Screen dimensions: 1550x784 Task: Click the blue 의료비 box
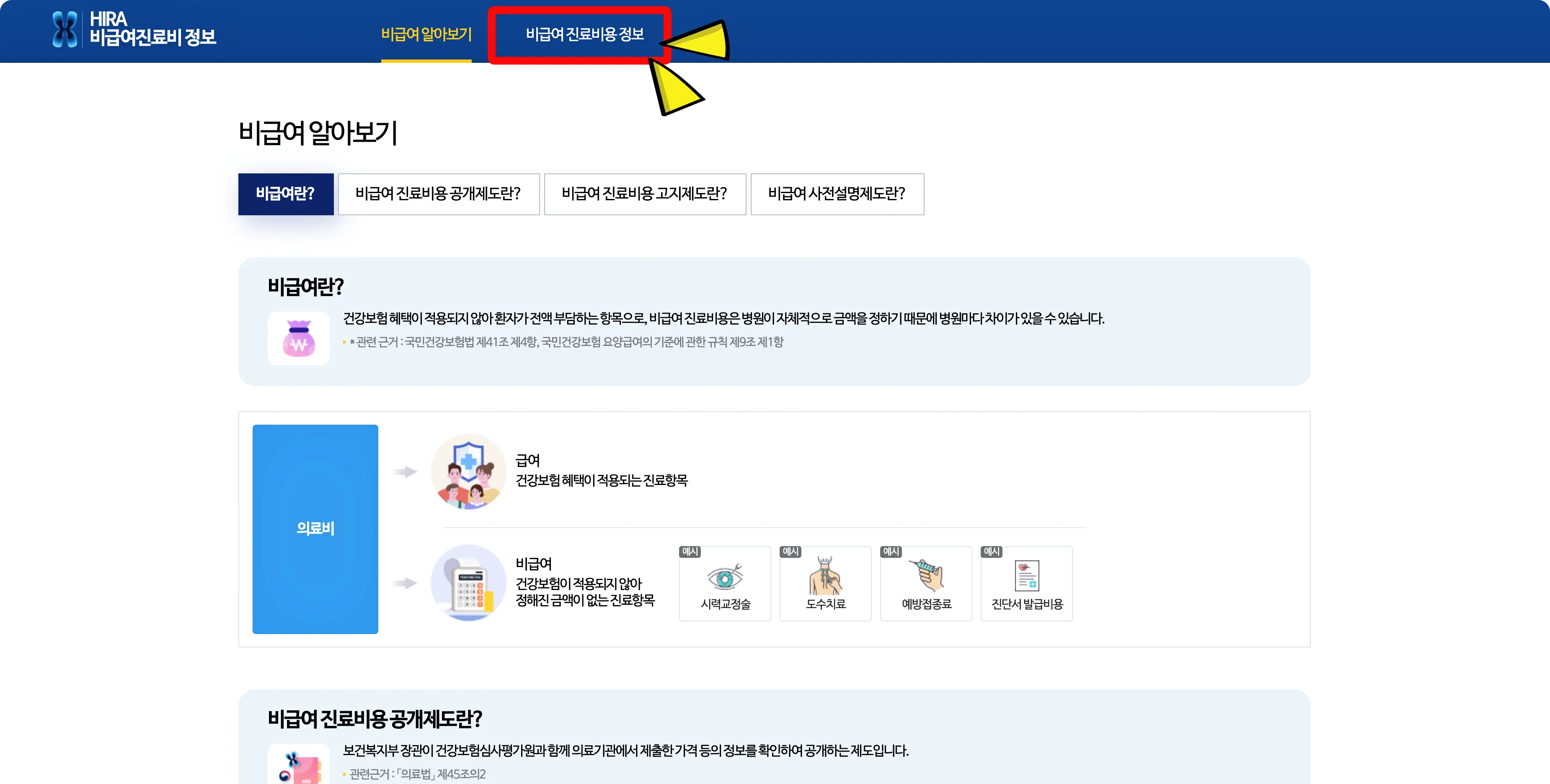point(315,529)
